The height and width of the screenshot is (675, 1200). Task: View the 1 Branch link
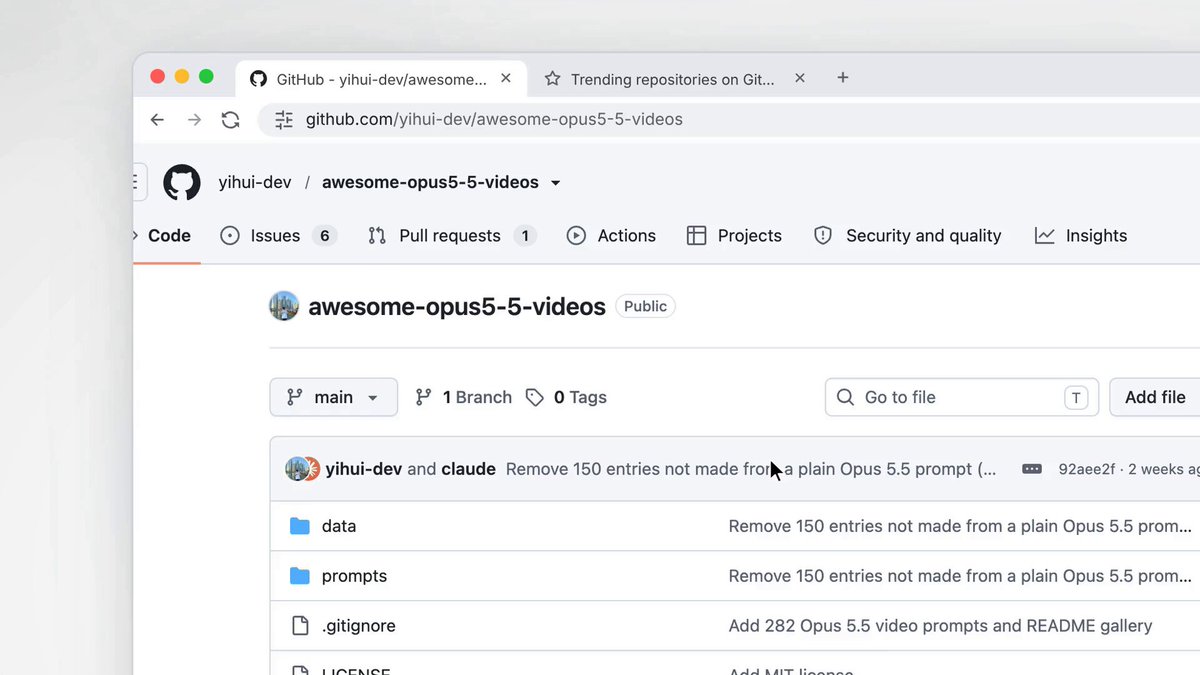pyautogui.click(x=464, y=397)
